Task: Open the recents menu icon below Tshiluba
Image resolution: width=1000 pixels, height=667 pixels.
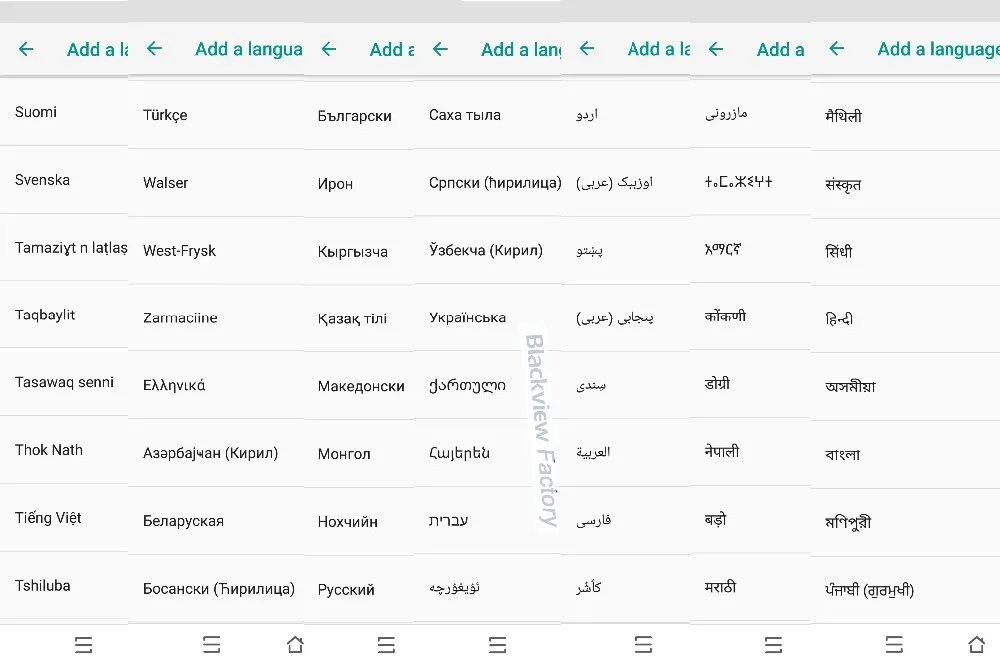Action: (84, 645)
